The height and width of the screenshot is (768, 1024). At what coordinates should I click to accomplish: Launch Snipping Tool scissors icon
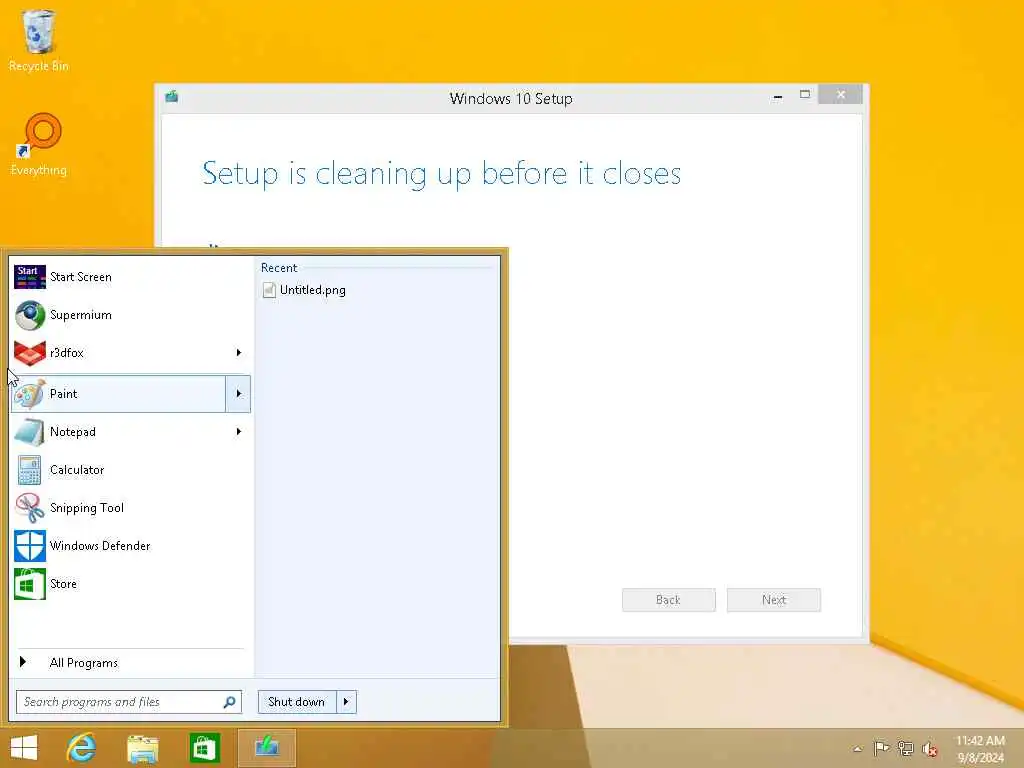pyautogui.click(x=30, y=507)
